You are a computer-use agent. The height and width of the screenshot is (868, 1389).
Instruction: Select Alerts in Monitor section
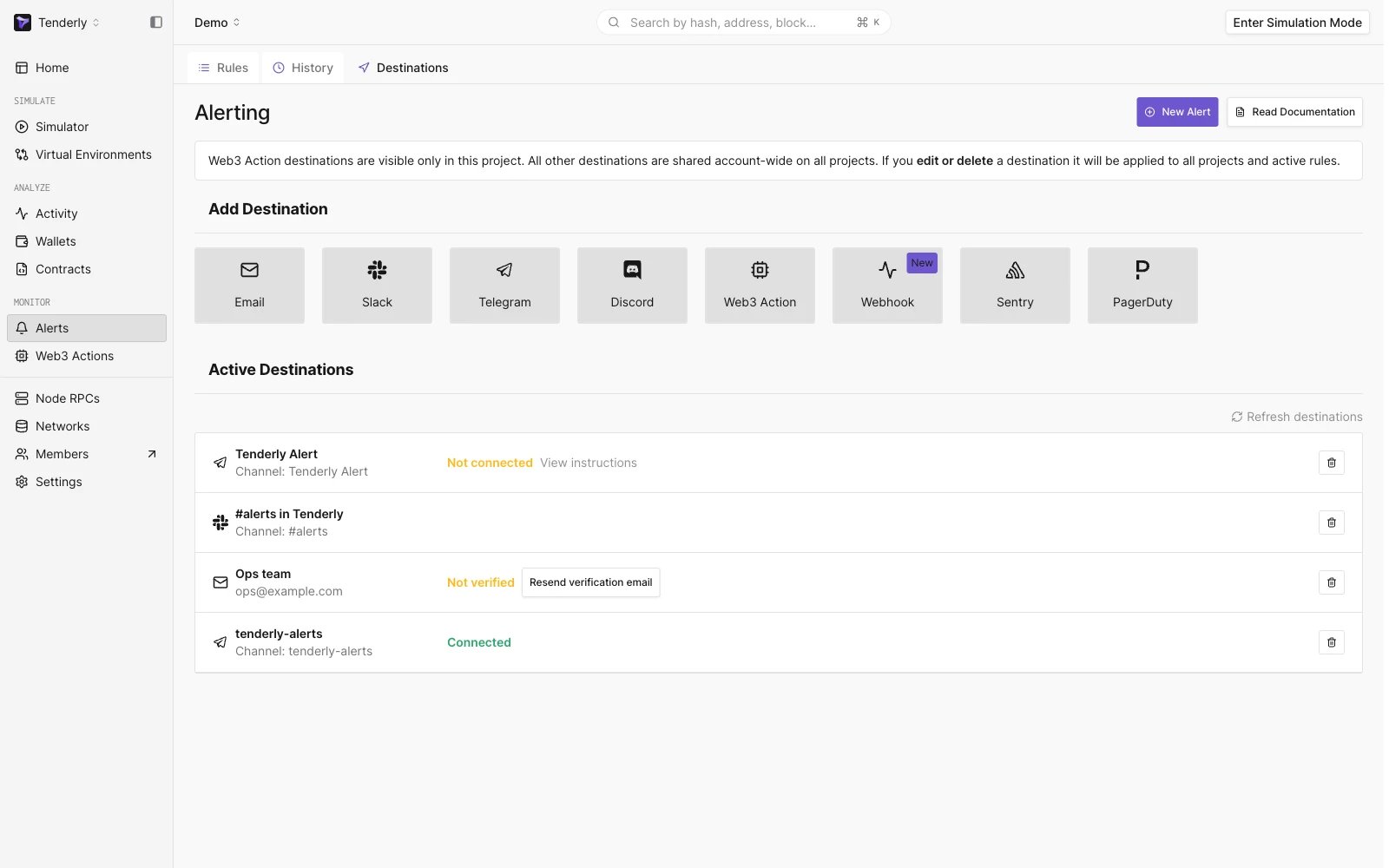[x=86, y=328]
